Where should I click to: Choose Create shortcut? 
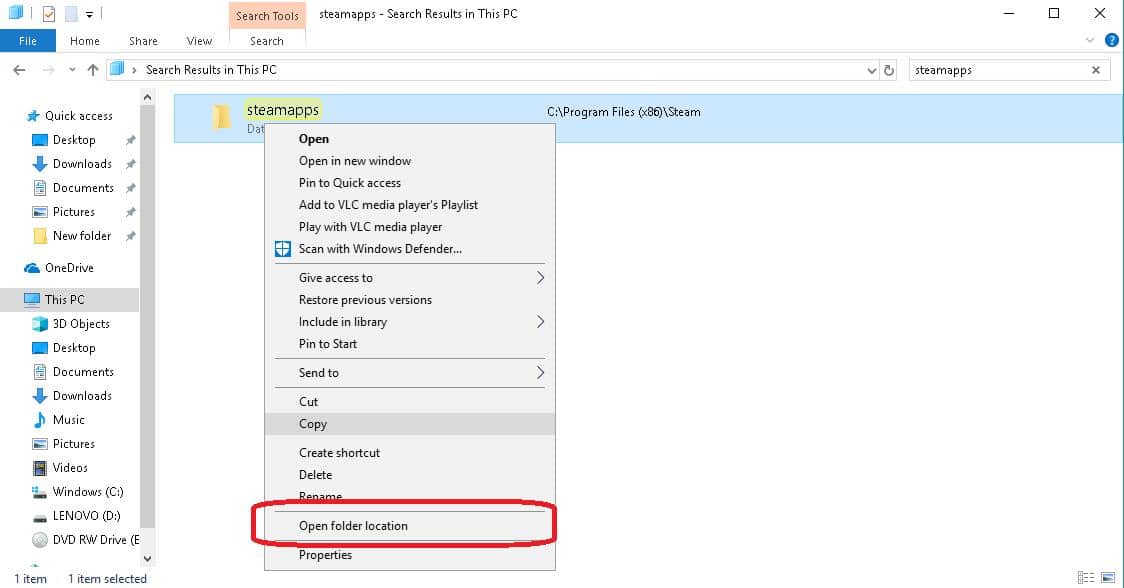pos(409,453)
